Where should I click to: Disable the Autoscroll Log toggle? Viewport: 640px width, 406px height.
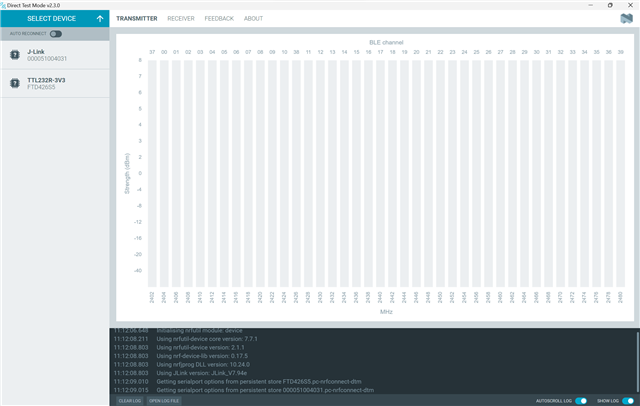coord(581,400)
